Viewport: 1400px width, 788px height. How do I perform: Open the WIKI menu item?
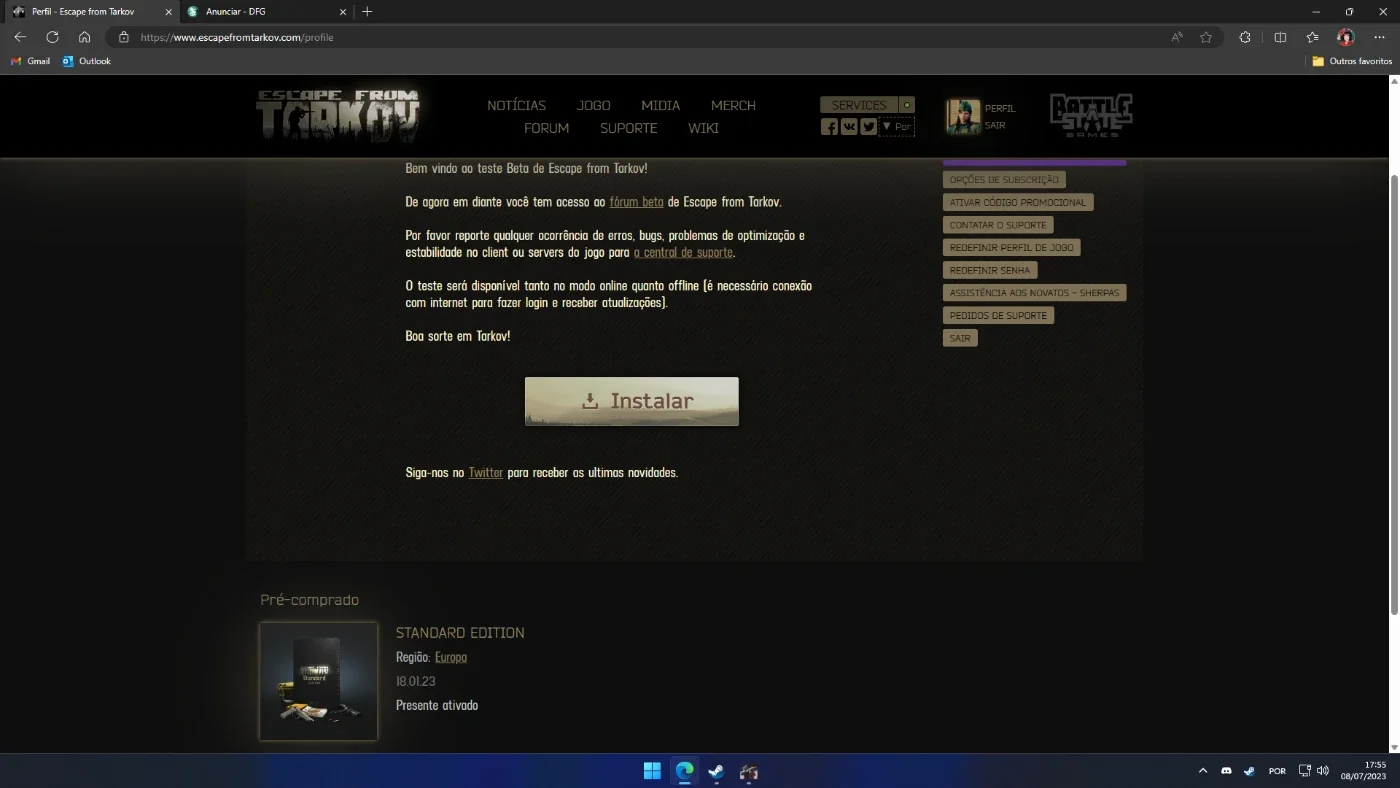click(703, 128)
